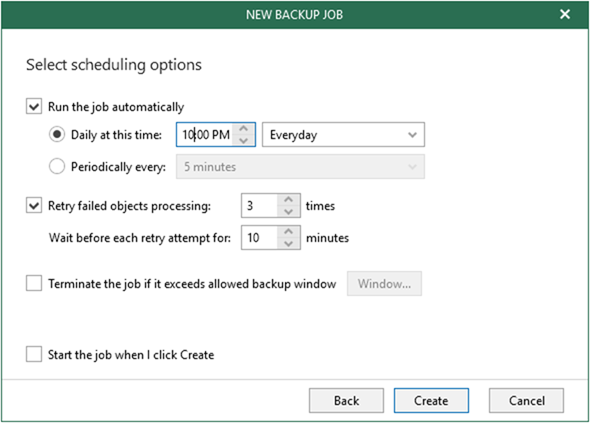Select Periodically every radio option

point(57,166)
